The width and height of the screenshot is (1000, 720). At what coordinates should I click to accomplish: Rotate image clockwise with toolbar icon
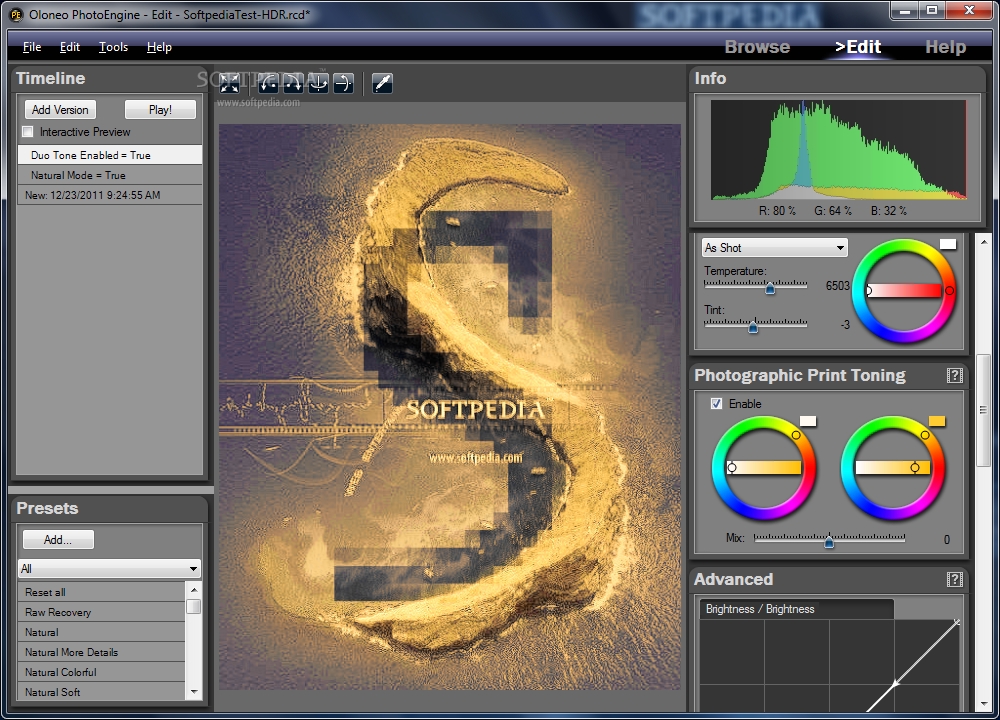point(293,83)
